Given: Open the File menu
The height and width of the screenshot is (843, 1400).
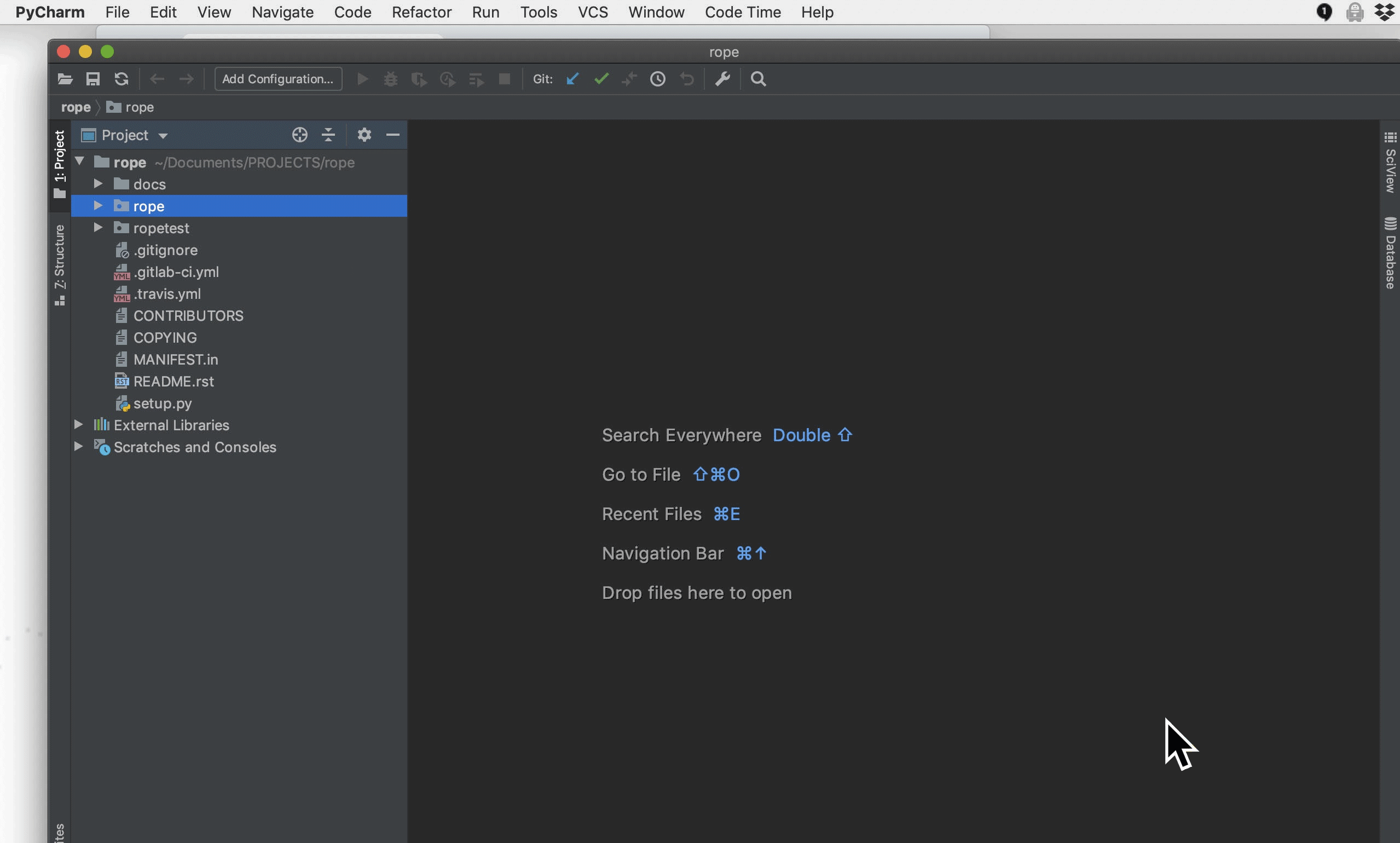Looking at the screenshot, I should [x=118, y=12].
